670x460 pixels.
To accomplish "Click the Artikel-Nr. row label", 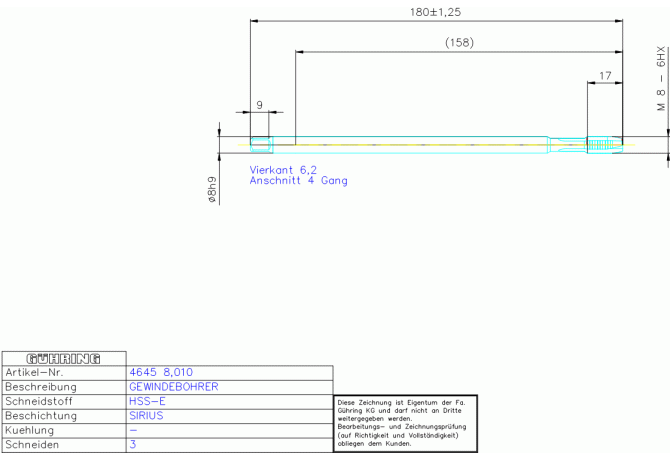I will pos(36,371).
